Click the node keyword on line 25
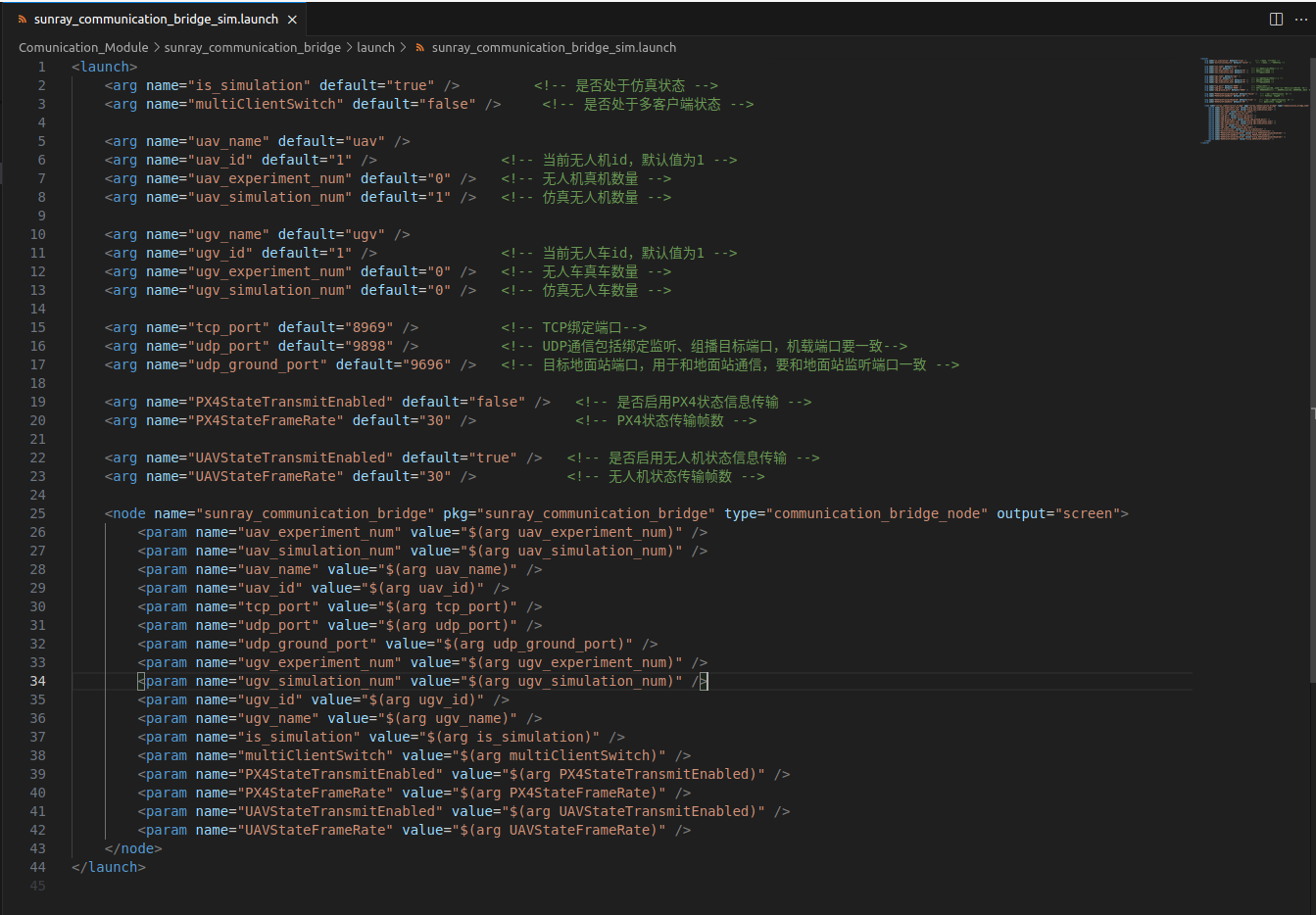Screen dimensions: 1316x915 pos(129,513)
